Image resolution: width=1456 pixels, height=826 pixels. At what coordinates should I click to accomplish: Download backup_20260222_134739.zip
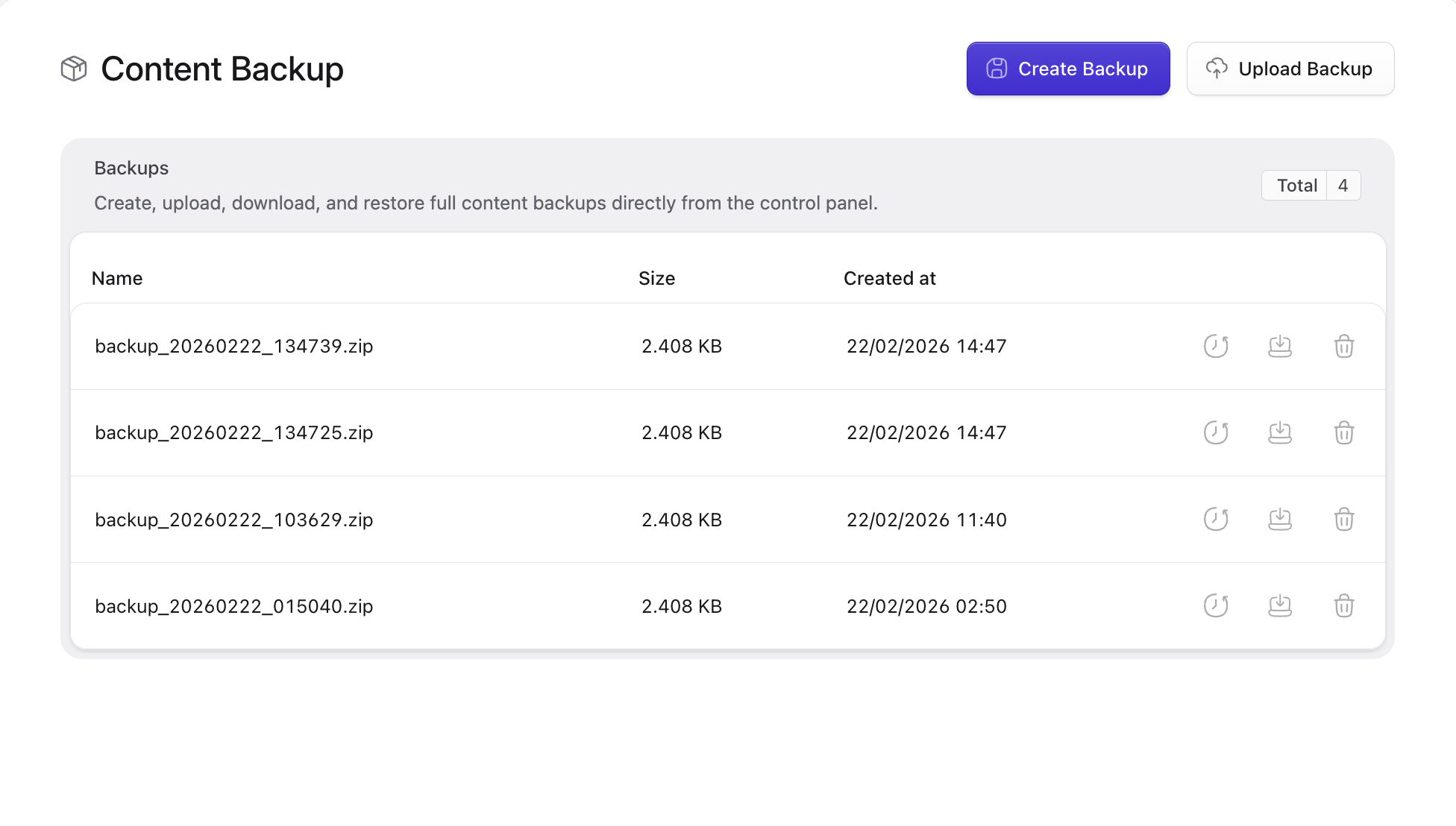(1280, 346)
